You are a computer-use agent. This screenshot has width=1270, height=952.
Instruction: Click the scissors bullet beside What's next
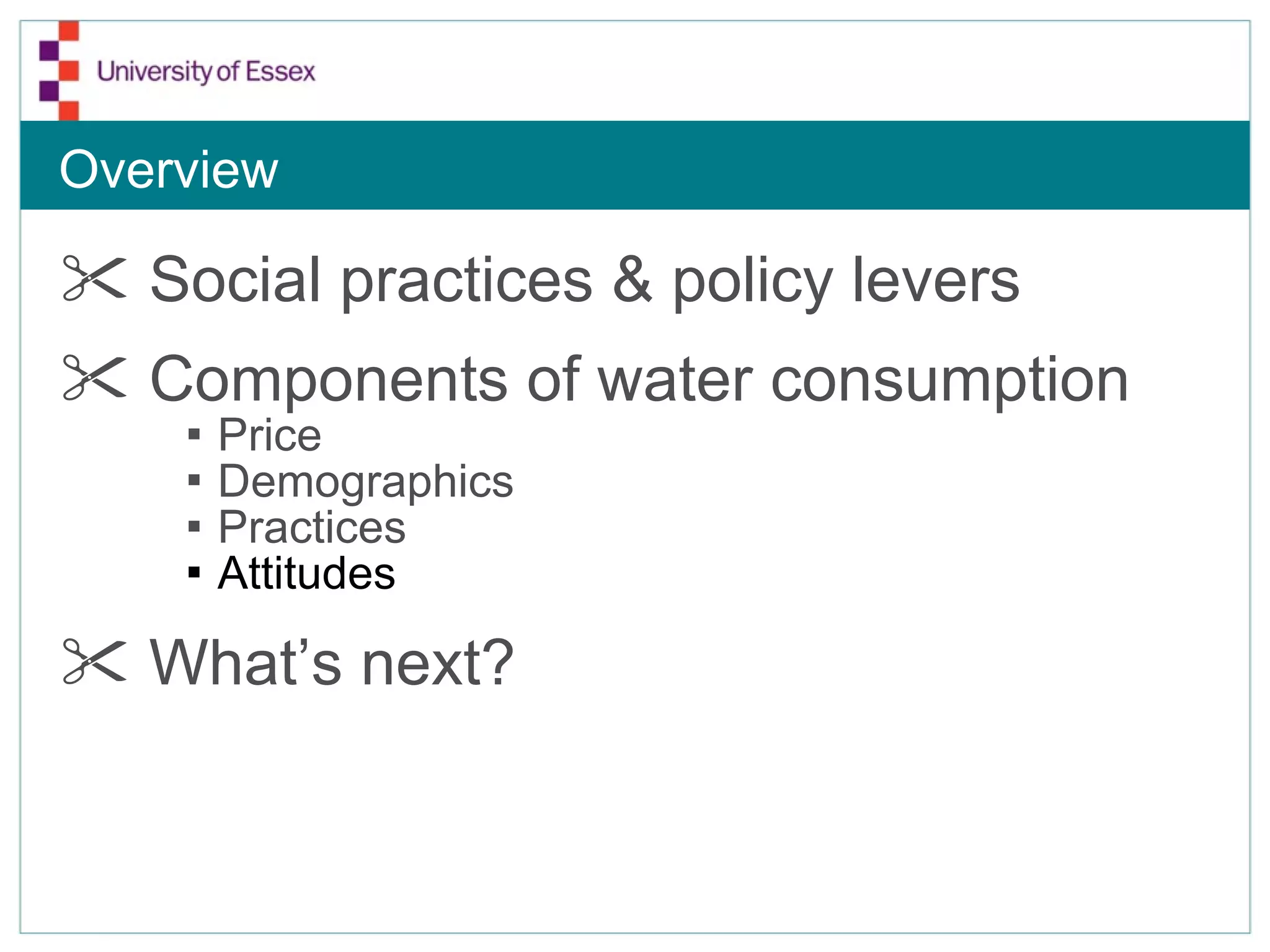pos(94,661)
